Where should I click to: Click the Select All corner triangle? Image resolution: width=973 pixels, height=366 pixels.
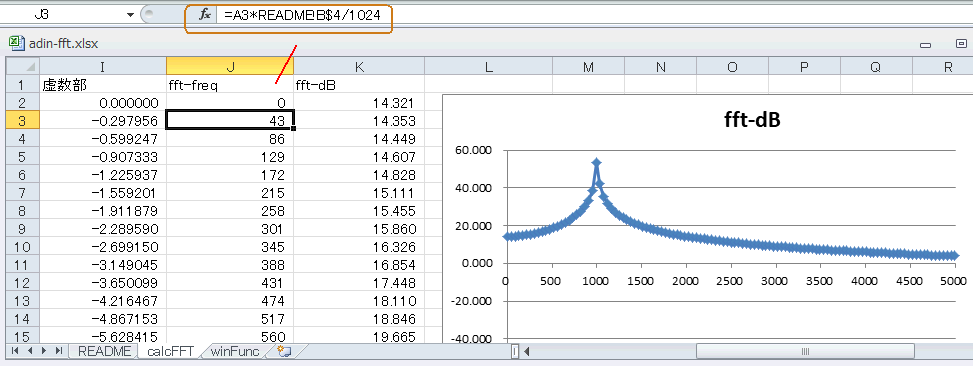click(22, 66)
